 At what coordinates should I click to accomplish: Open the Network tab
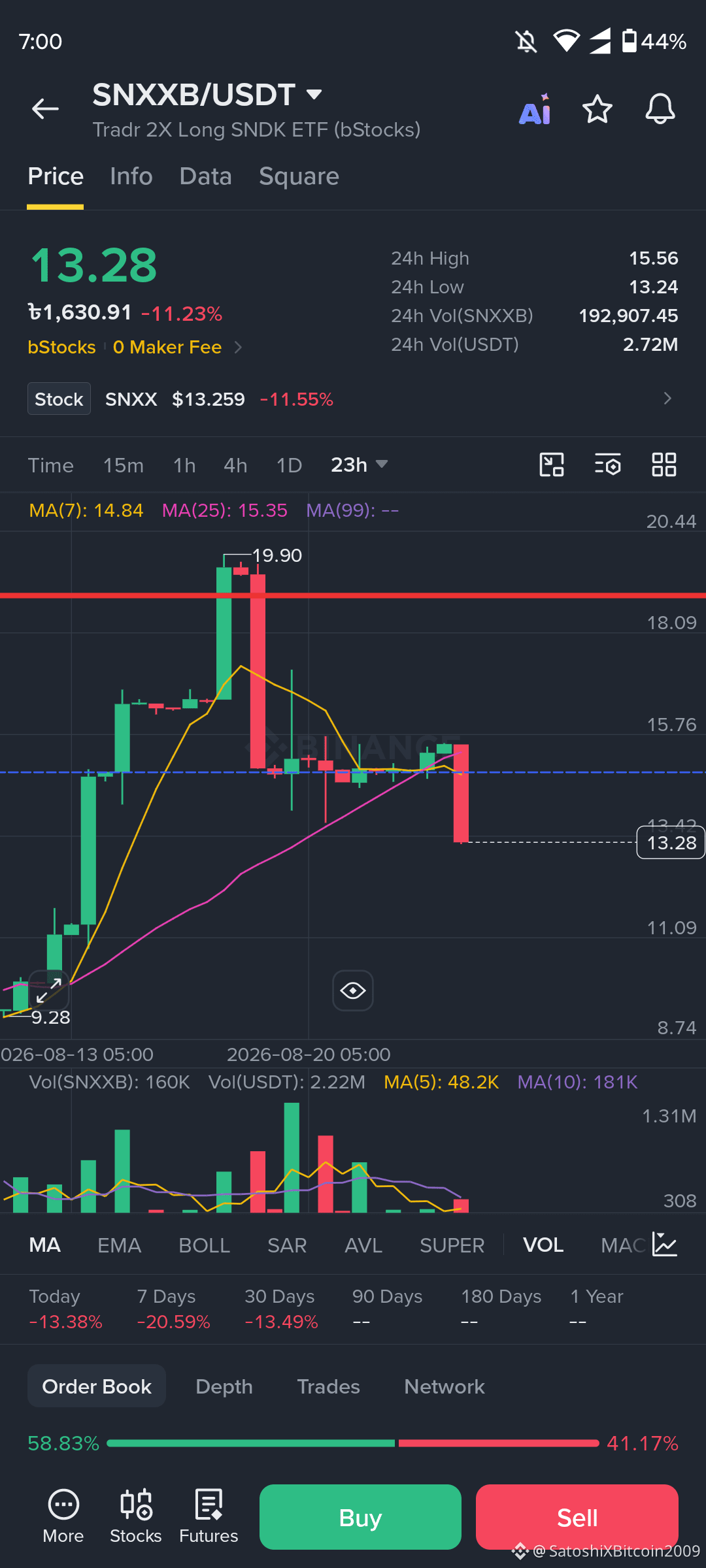click(x=445, y=1386)
